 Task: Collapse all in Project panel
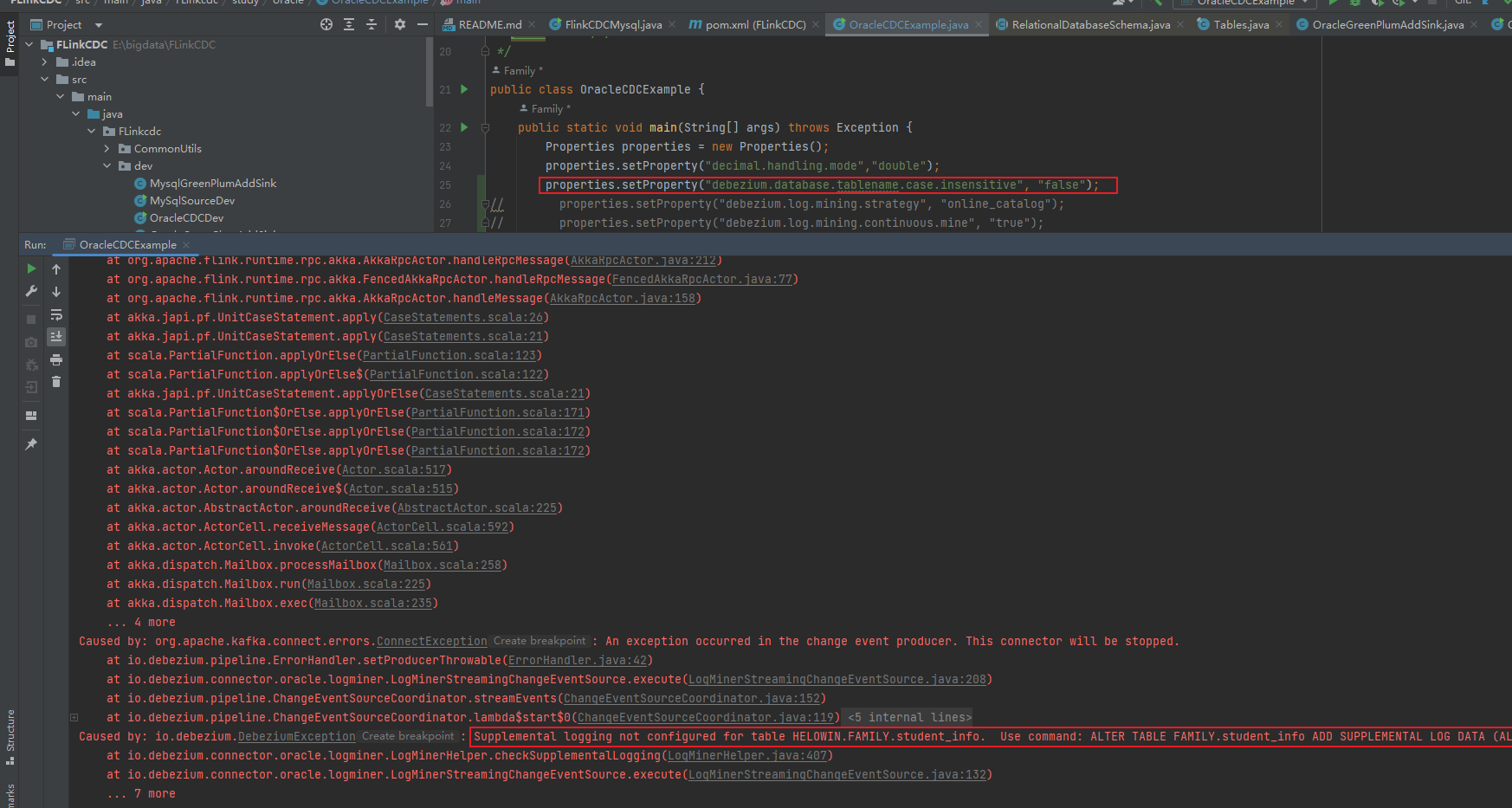point(372,24)
